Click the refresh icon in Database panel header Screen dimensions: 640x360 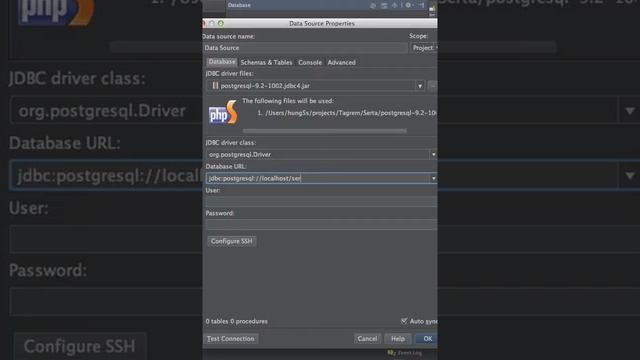[x=373, y=5]
